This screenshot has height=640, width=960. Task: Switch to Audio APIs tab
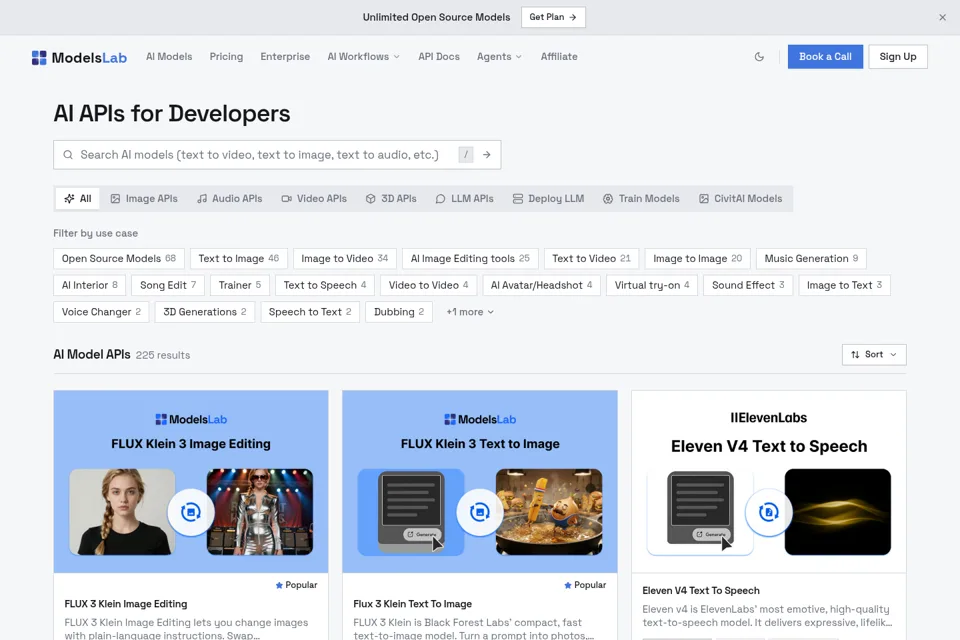pyautogui.click(x=230, y=199)
